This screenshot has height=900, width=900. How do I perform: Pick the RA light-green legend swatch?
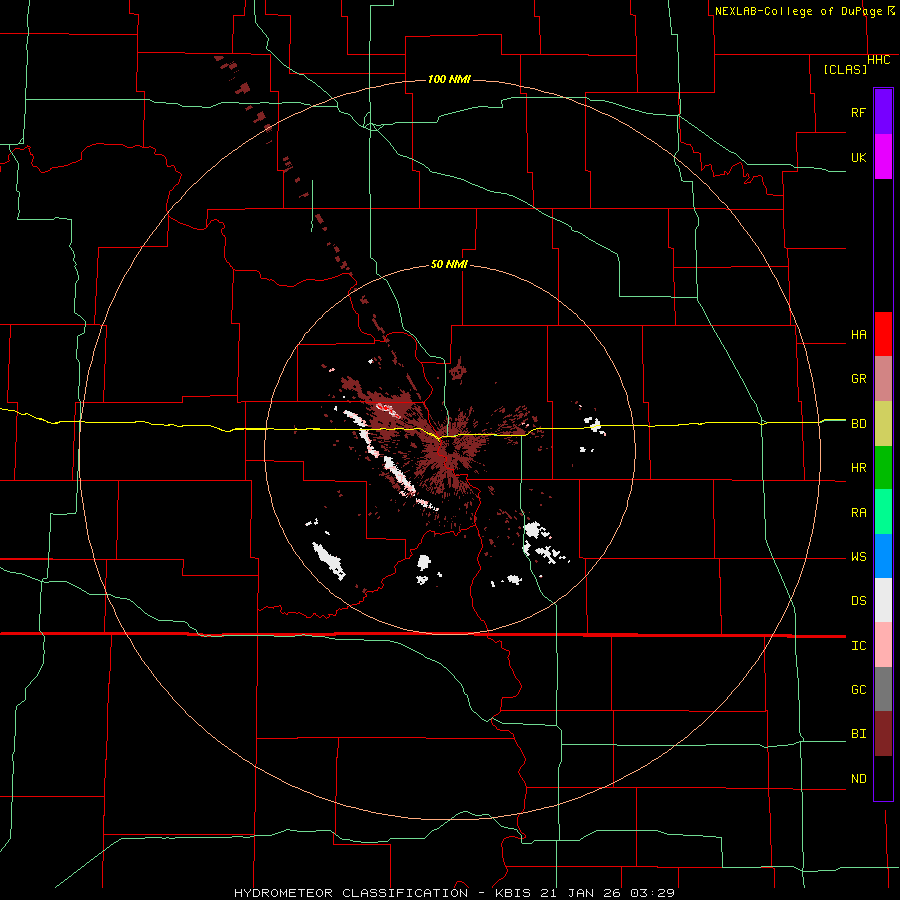883,512
